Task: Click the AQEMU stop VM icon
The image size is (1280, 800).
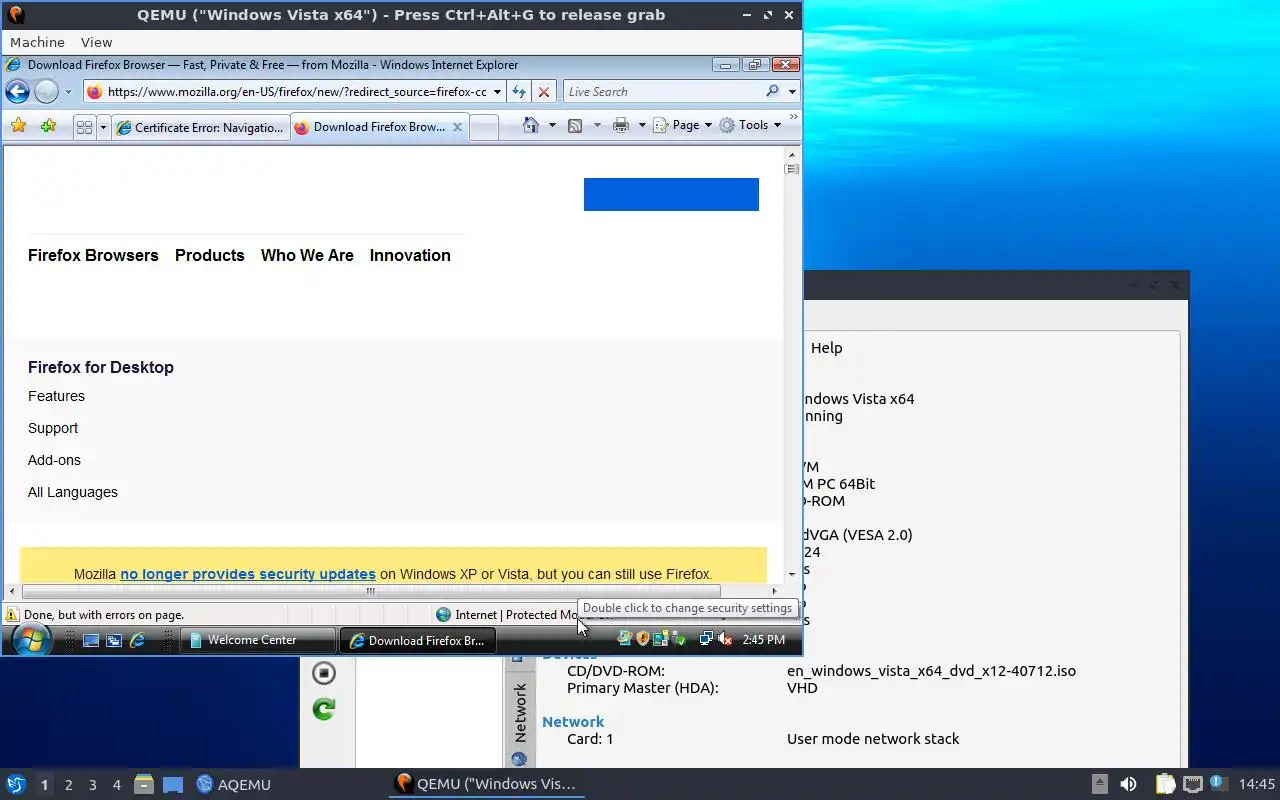Action: pyautogui.click(x=323, y=673)
